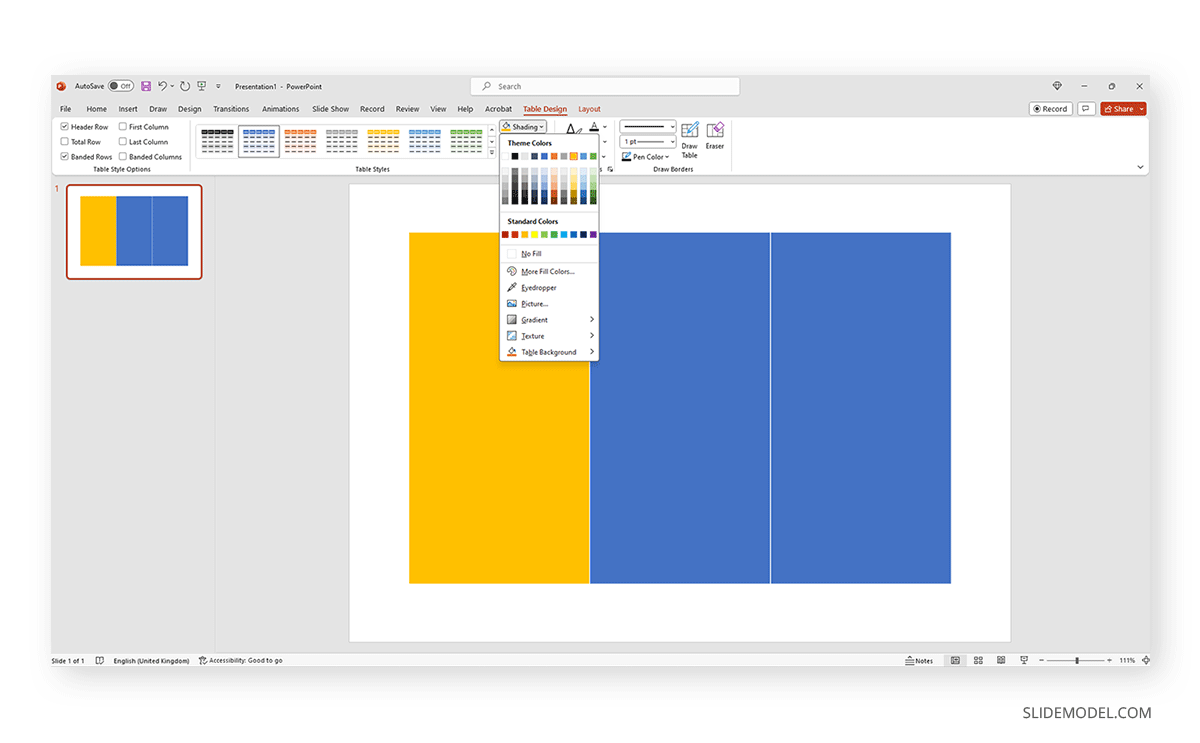The width and height of the screenshot is (1200, 743).
Task: Pick yellow standard color swatch
Action: 534,235
